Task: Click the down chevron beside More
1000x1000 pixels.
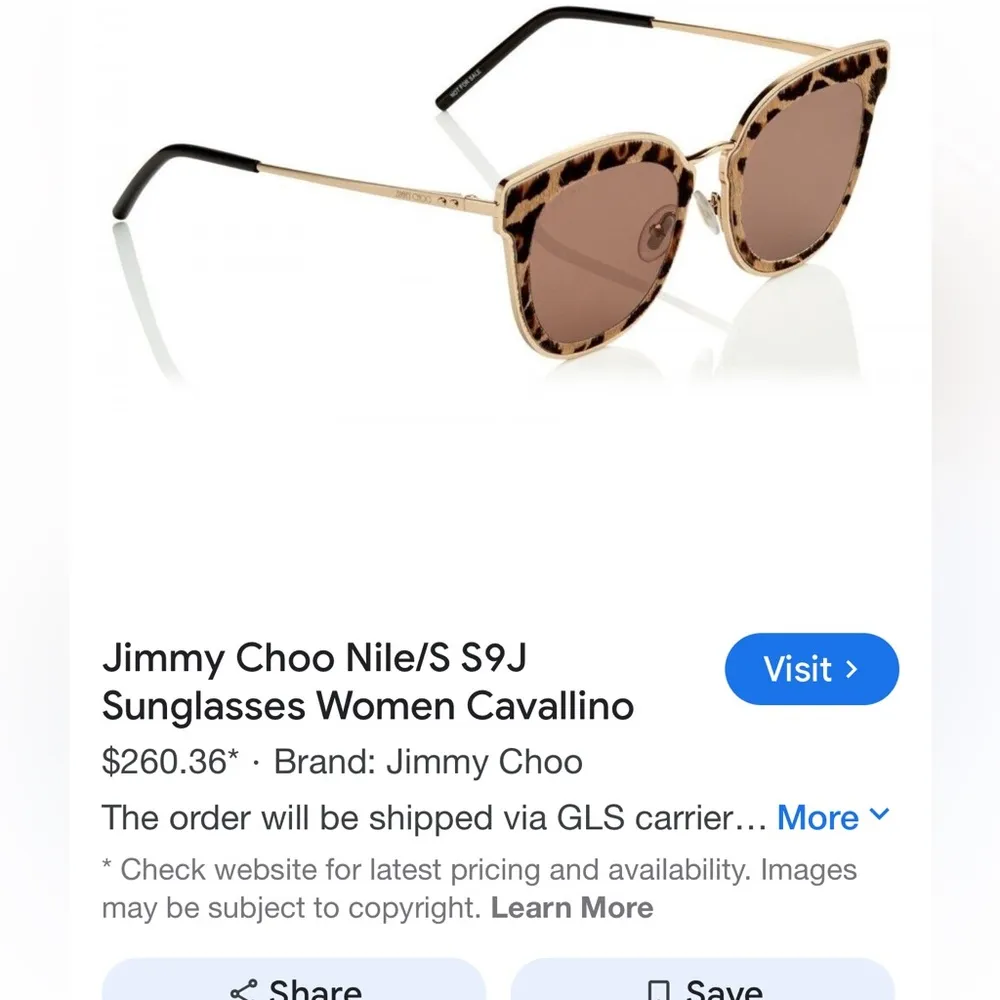Action: [881, 816]
